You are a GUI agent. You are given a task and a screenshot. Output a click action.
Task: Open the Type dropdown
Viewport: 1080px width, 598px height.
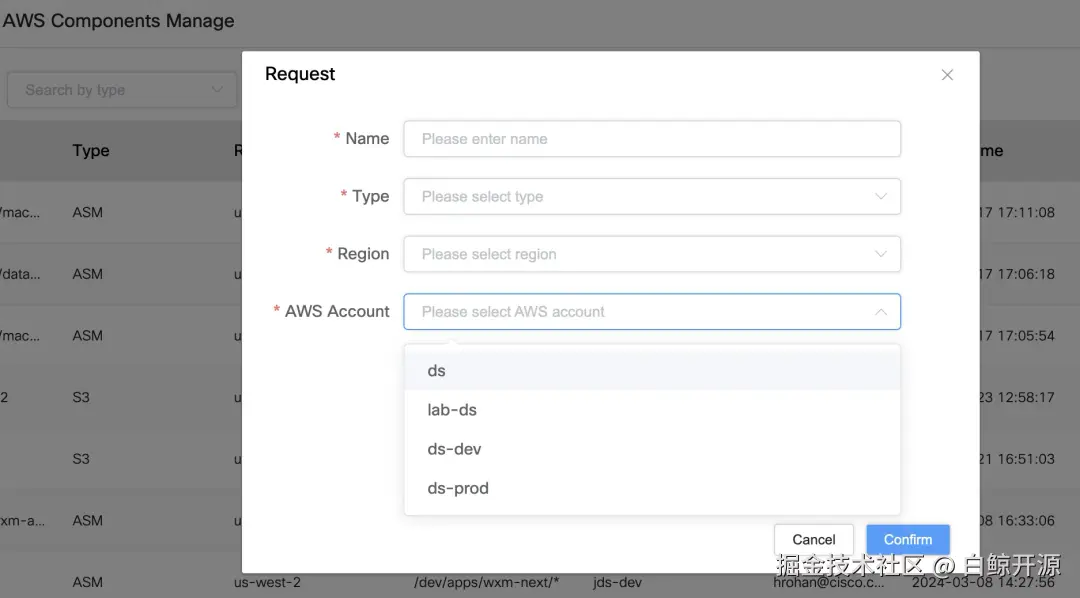click(652, 196)
